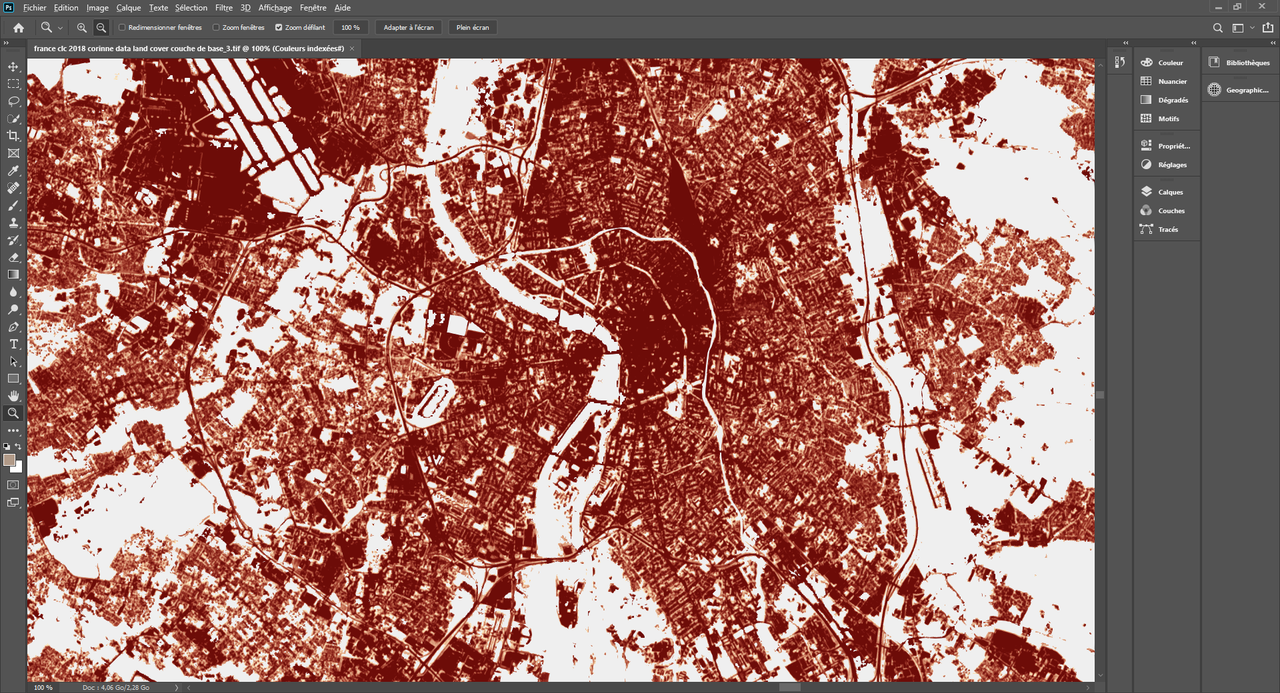Select the Rectangular Marquee tool
The height and width of the screenshot is (693, 1280).
point(13,84)
